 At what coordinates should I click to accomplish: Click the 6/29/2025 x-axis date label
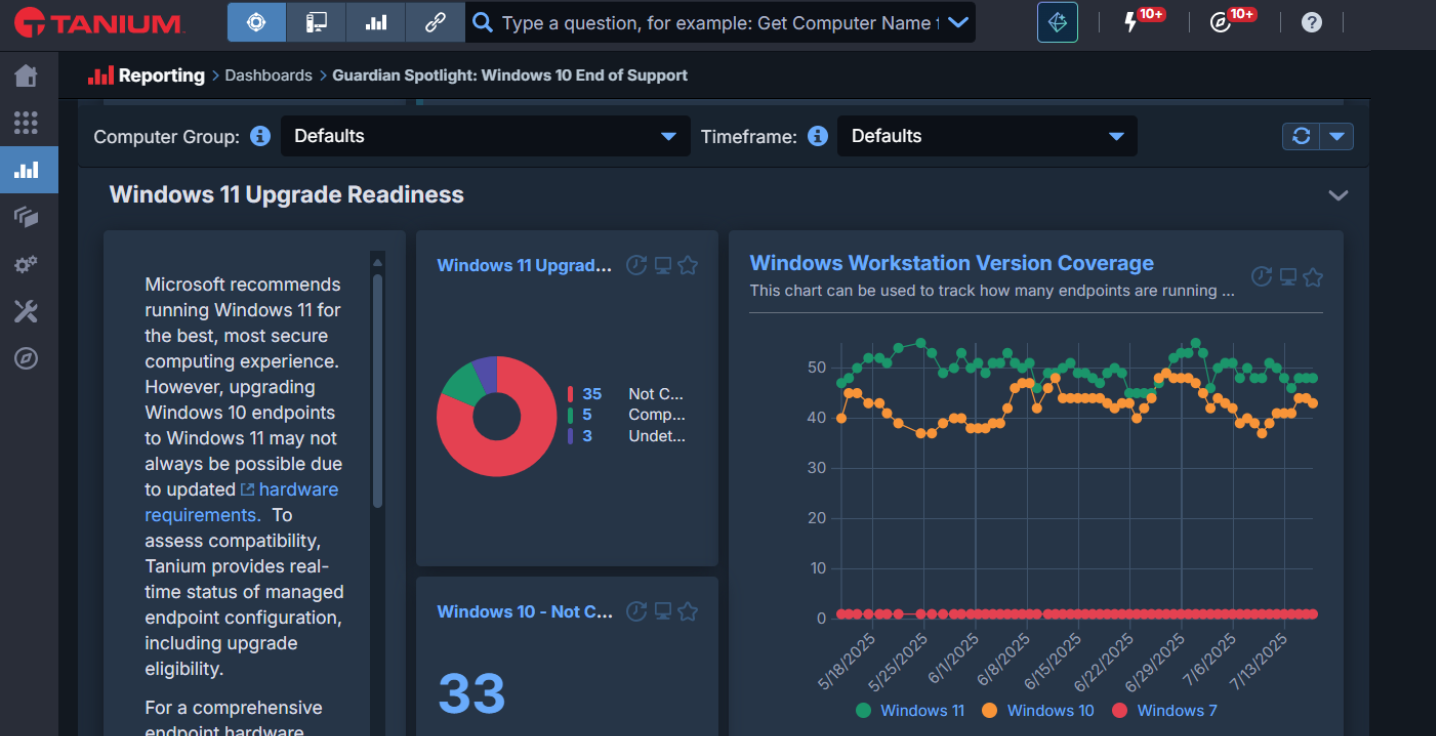point(1153,662)
